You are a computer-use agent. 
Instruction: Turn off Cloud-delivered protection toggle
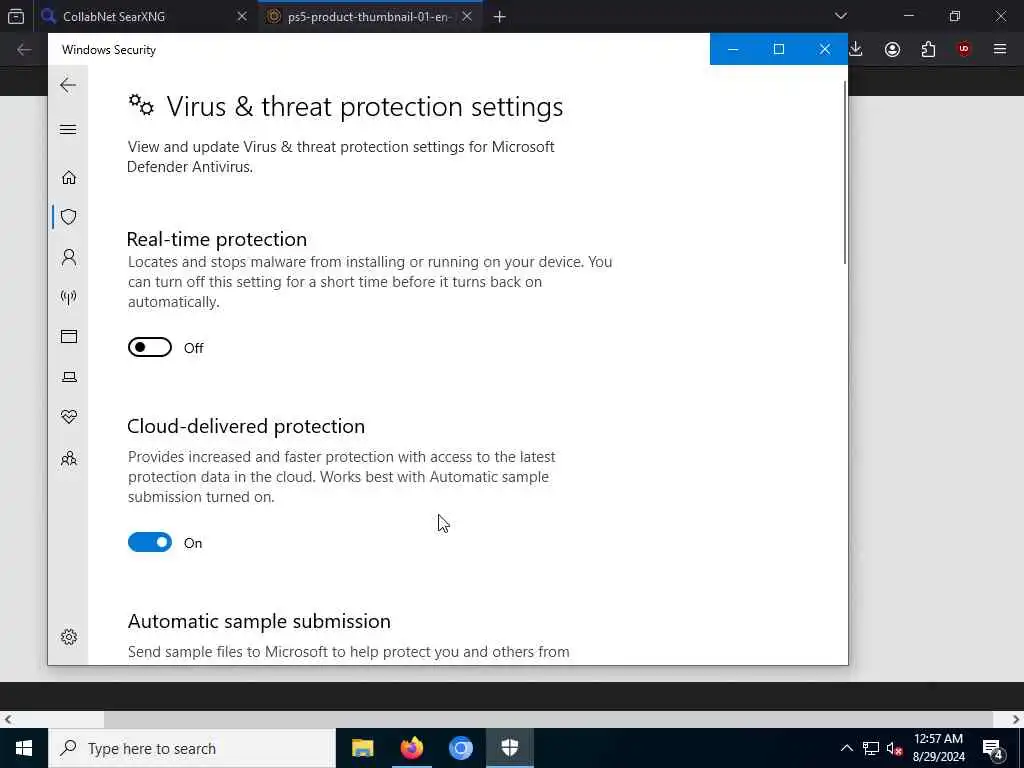pos(150,542)
